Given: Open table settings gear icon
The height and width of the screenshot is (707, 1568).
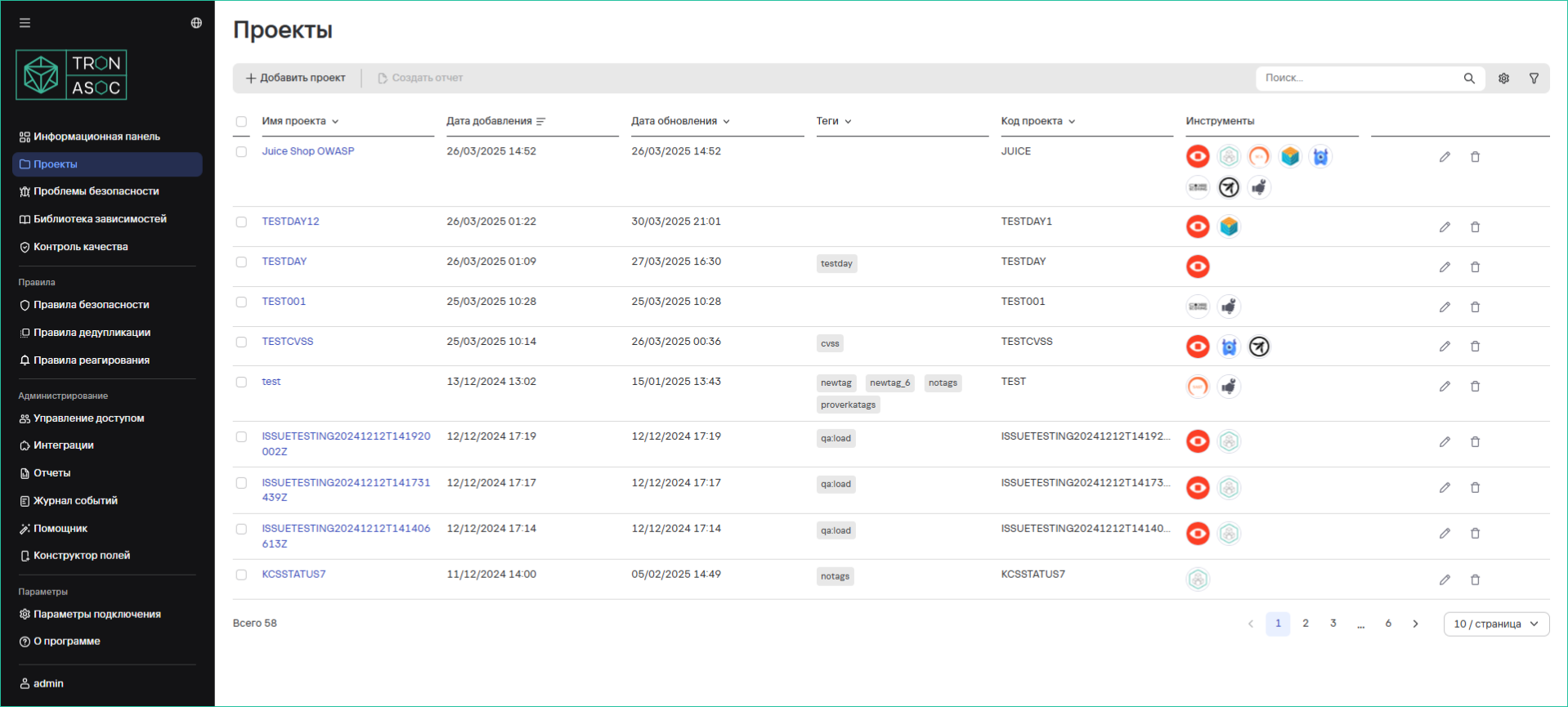Looking at the screenshot, I should click(x=1503, y=78).
